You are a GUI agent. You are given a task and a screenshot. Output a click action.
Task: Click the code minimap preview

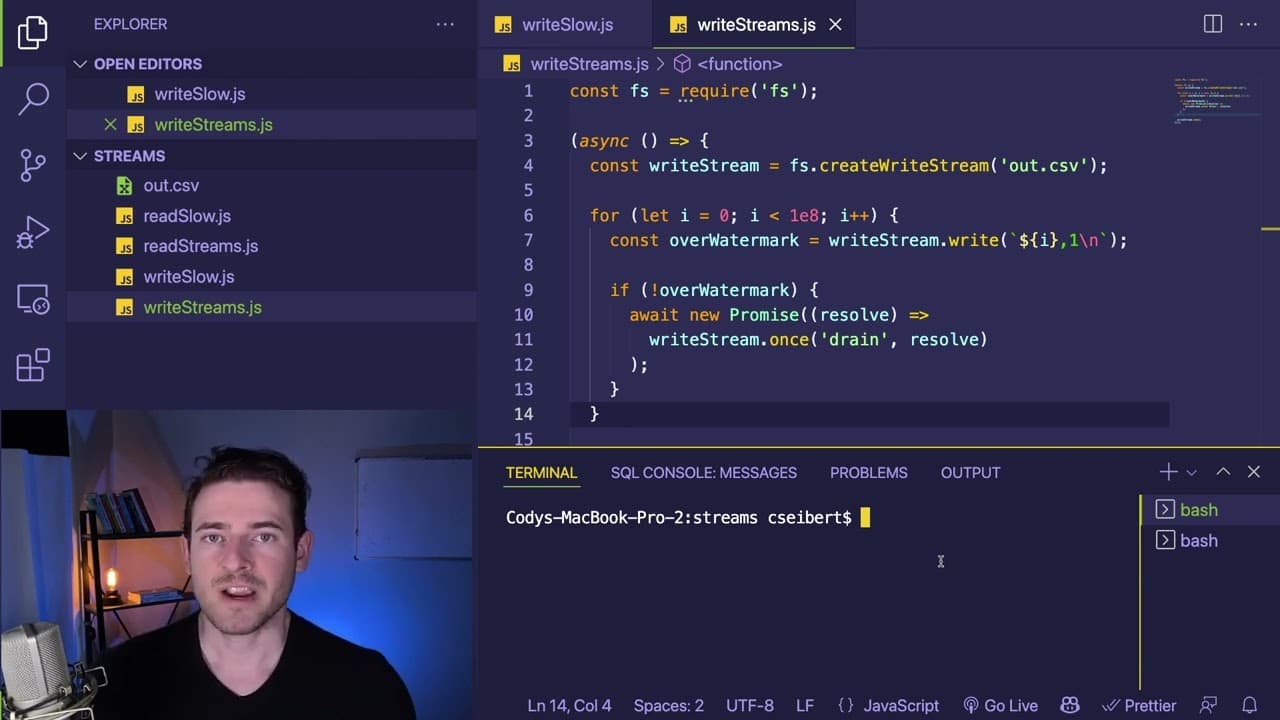1215,100
